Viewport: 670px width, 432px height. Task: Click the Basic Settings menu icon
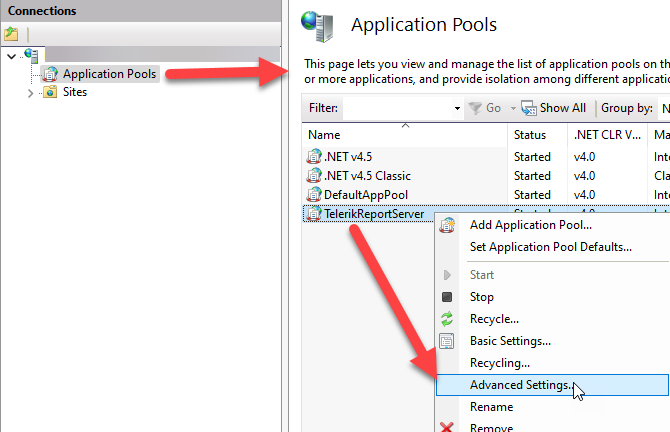pyautogui.click(x=447, y=341)
